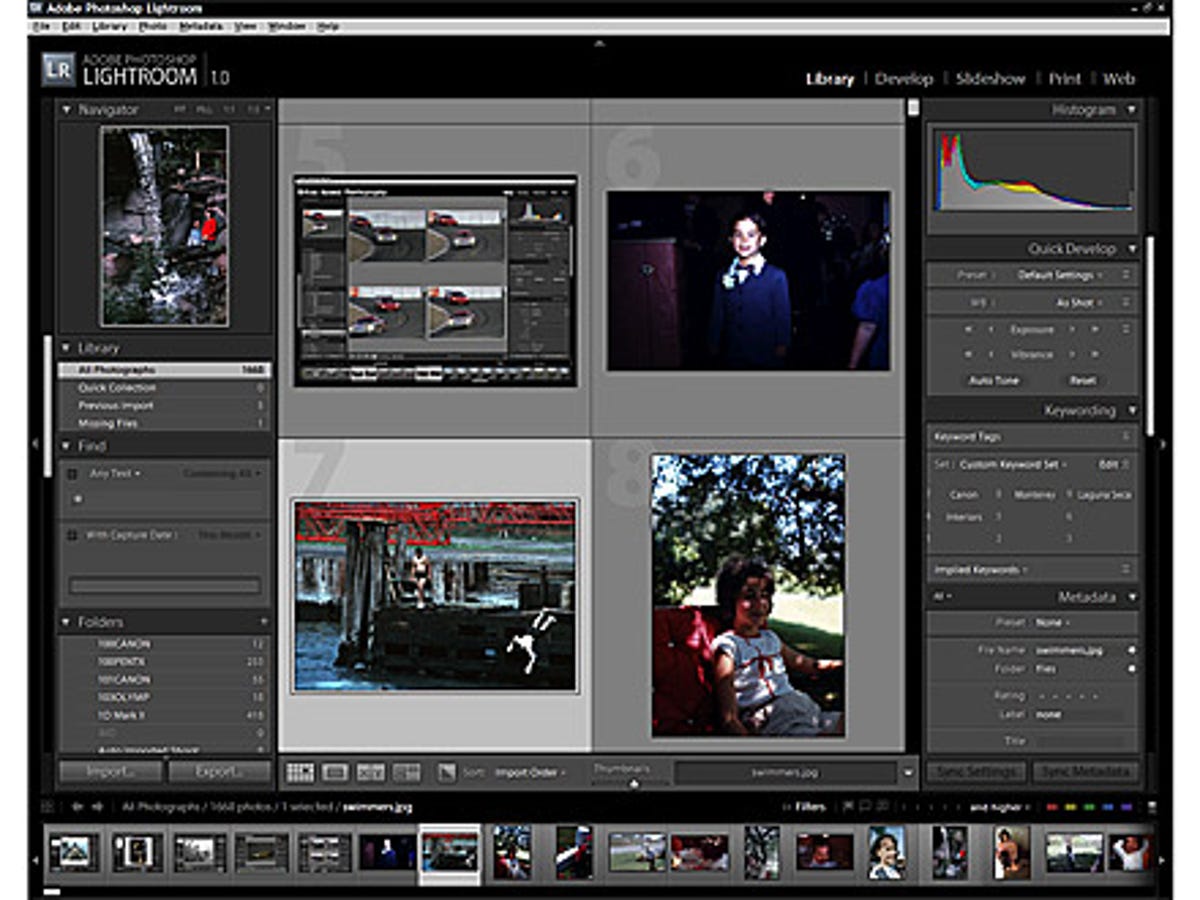The width and height of the screenshot is (1200, 900).
Task: Click the filmstrip flag filter icon
Action: 849,806
